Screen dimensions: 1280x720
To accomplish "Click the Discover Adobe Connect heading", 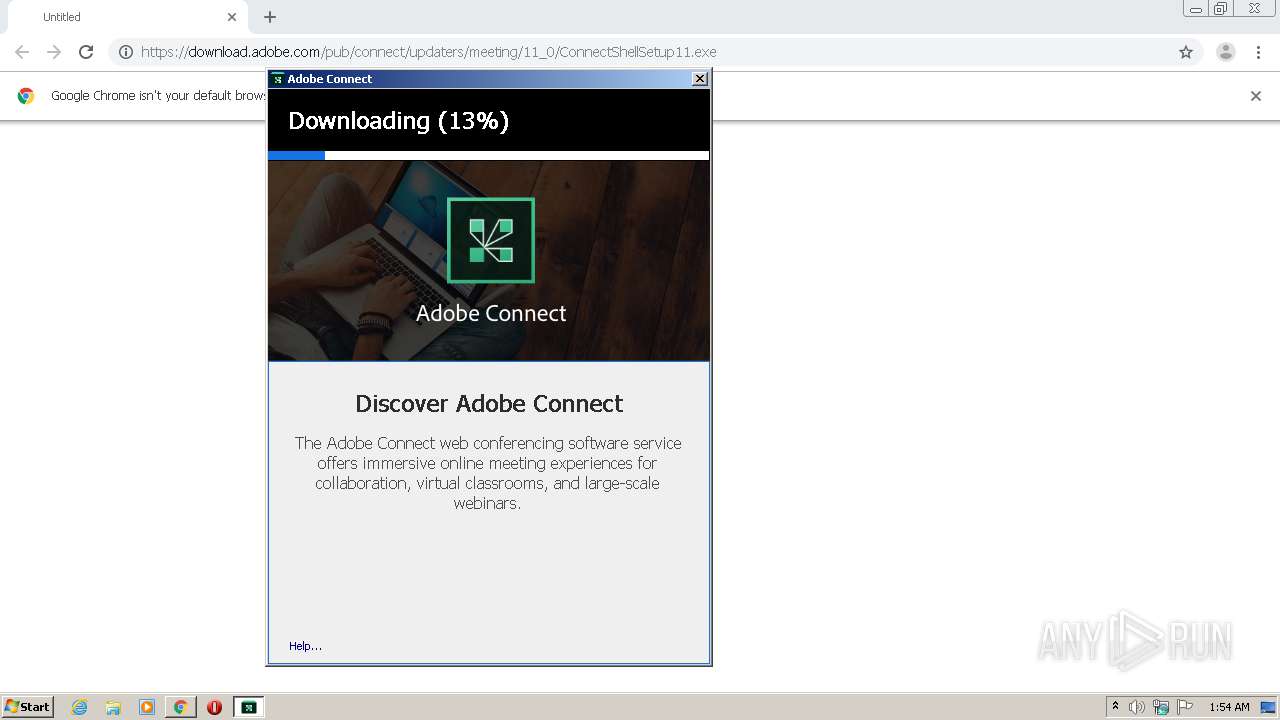I will click(489, 403).
